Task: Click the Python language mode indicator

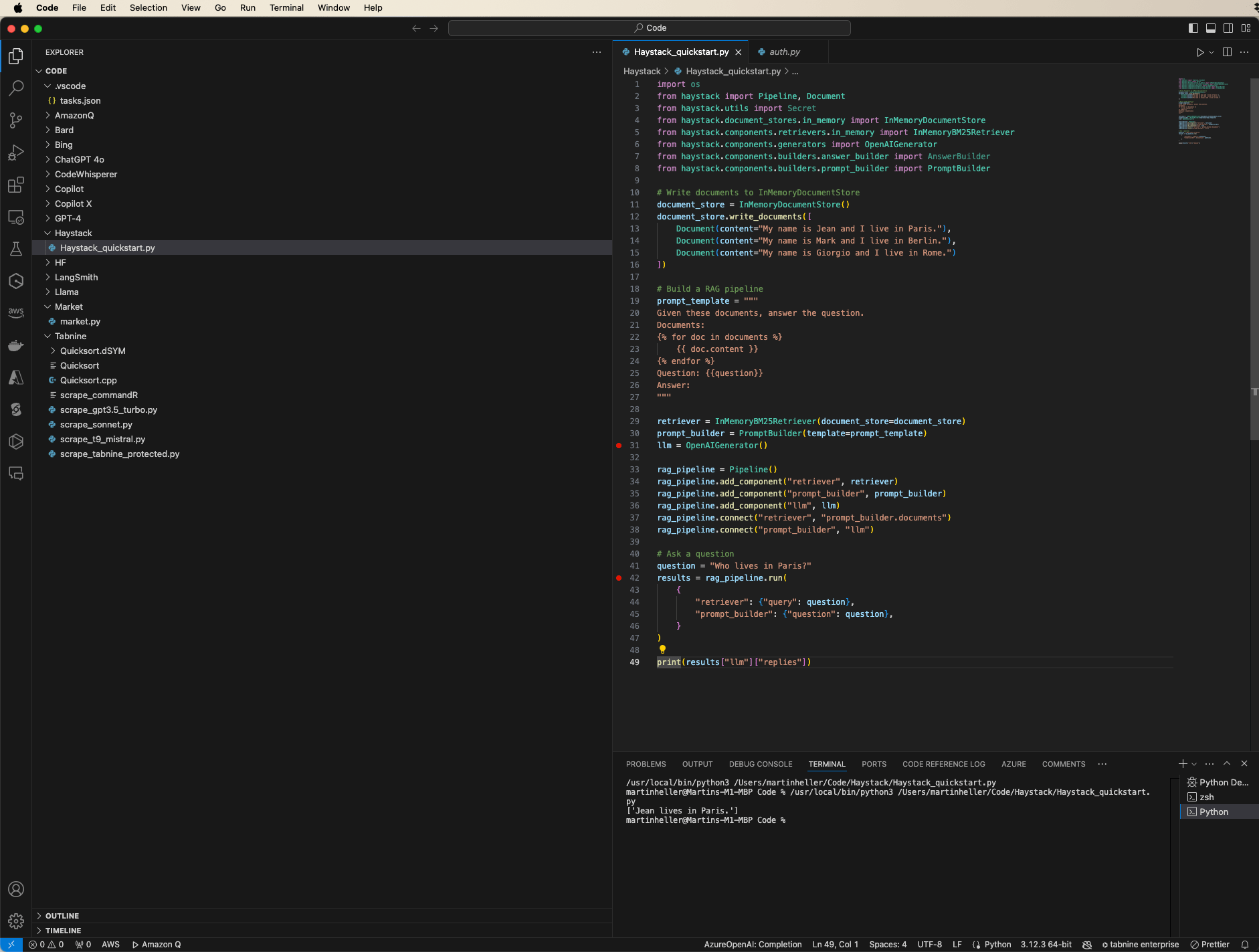Action: [997, 945]
